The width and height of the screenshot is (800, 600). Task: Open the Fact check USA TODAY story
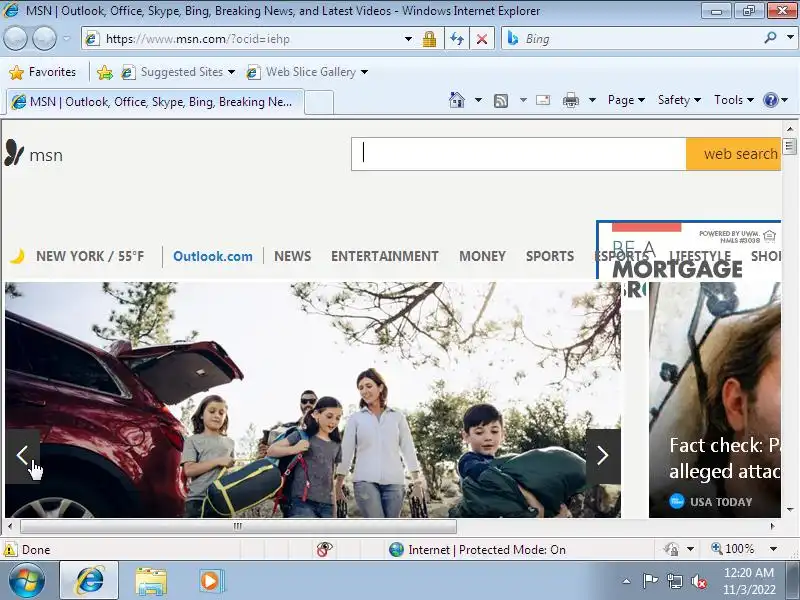(715, 399)
